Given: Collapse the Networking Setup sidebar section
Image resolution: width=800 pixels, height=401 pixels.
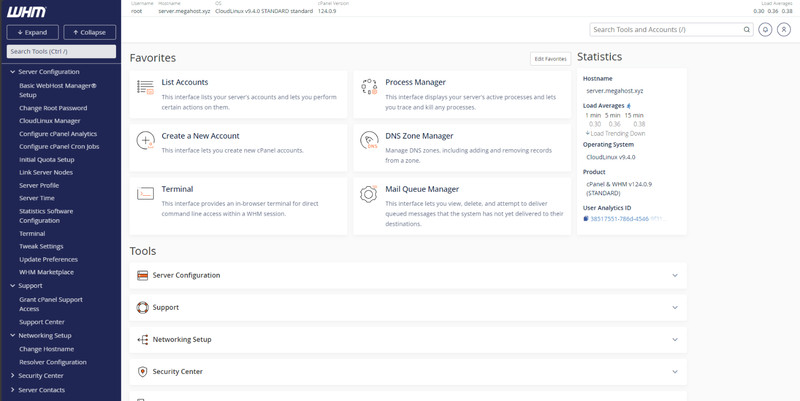Looking at the screenshot, I should pos(13,335).
